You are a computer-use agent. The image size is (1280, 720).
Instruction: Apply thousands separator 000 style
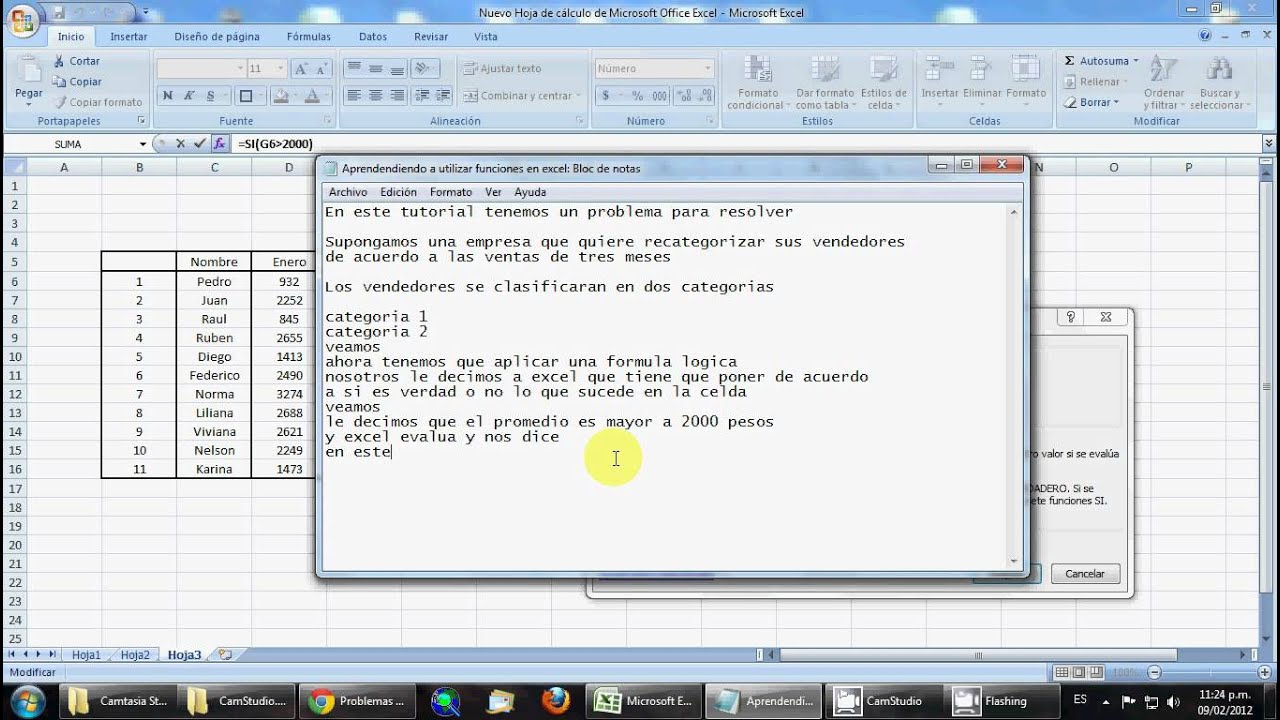(x=659, y=96)
